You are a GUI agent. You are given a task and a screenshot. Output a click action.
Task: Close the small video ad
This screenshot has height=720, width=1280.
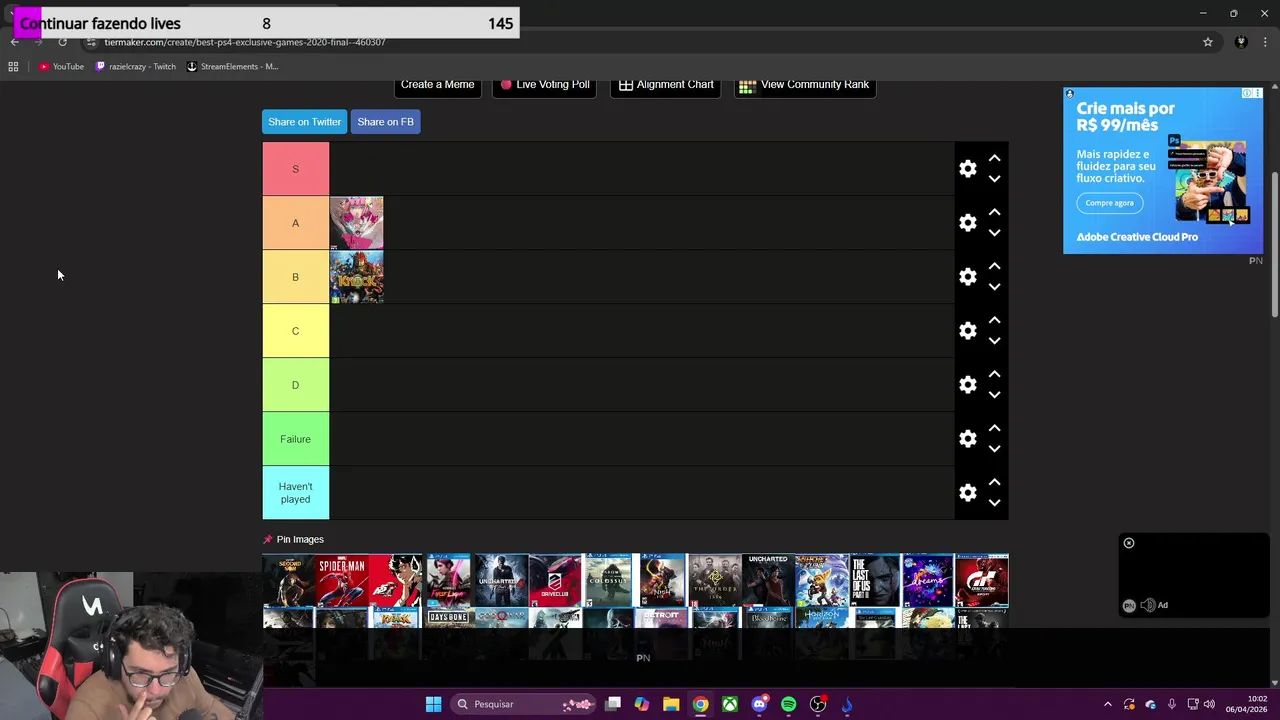click(1129, 543)
